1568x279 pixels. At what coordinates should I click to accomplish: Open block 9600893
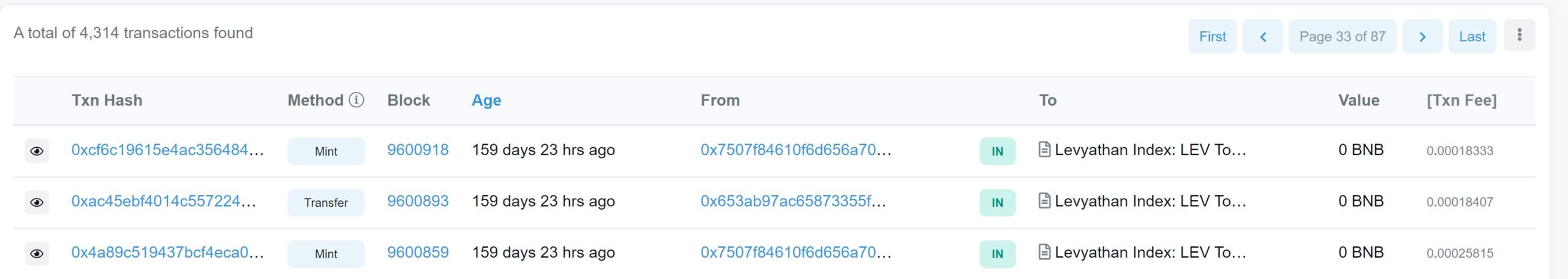418,201
